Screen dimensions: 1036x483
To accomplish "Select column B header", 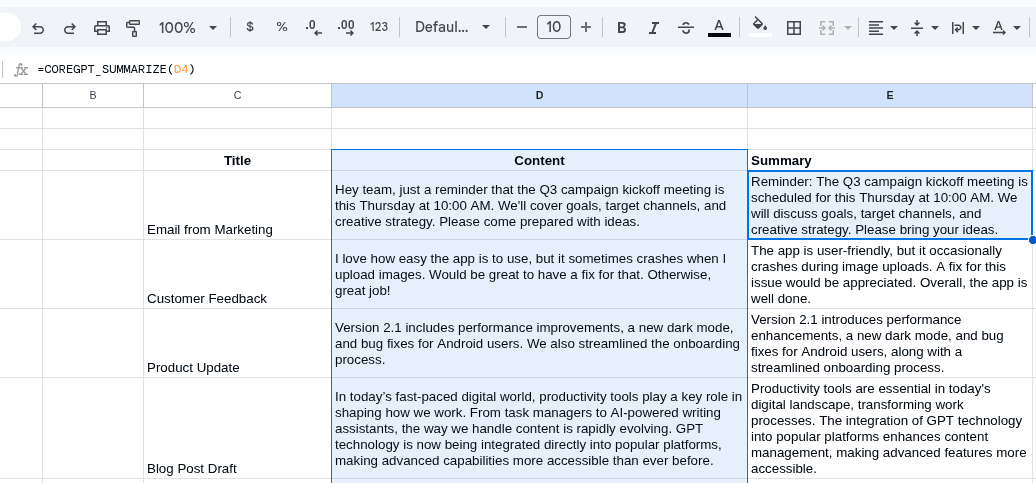I will point(92,95).
